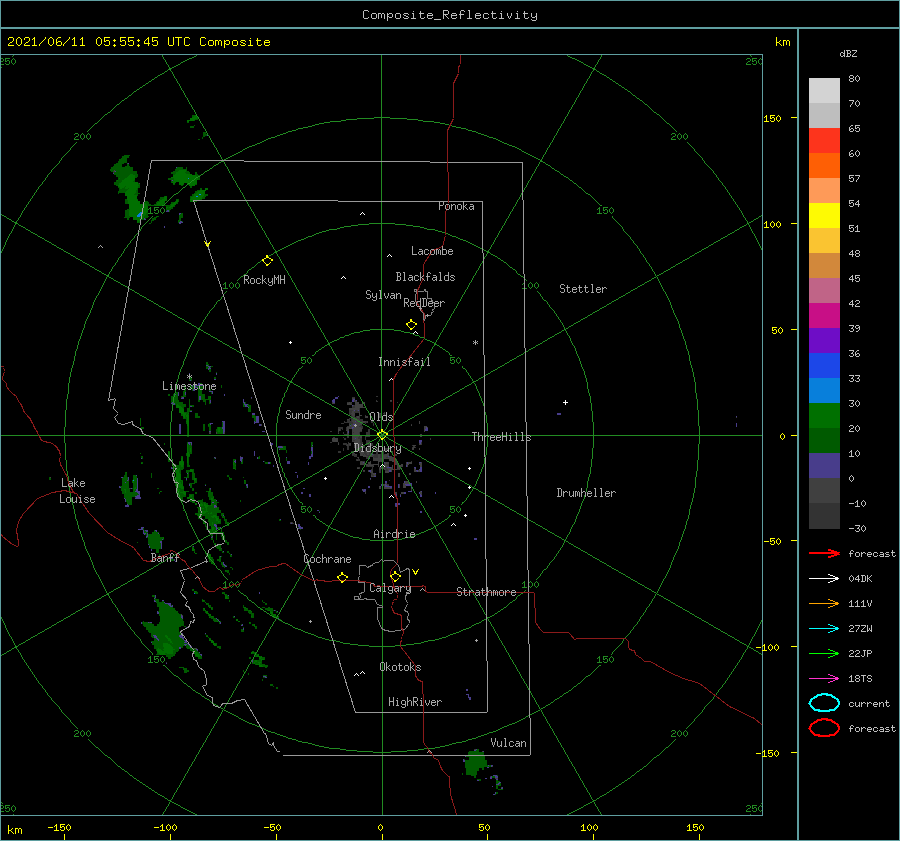900x841 pixels.
Task: Click the Lacombe label
Action: point(432,251)
